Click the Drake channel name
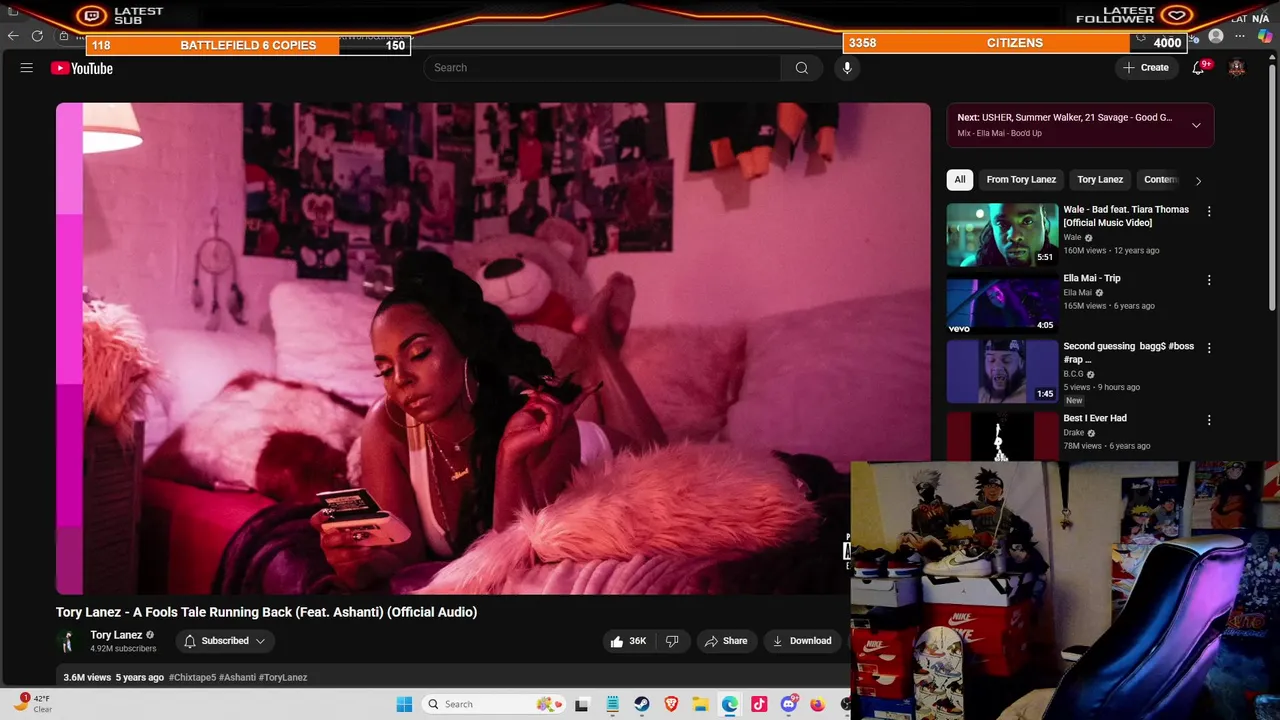This screenshot has height=720, width=1280. [1074, 433]
